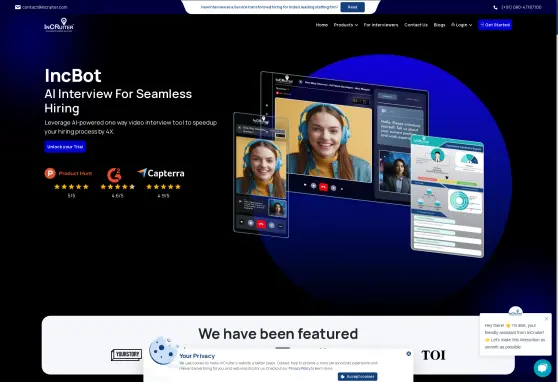Click the Unlock your Trial button
The height and width of the screenshot is (382, 558).
pyautogui.click(x=65, y=147)
